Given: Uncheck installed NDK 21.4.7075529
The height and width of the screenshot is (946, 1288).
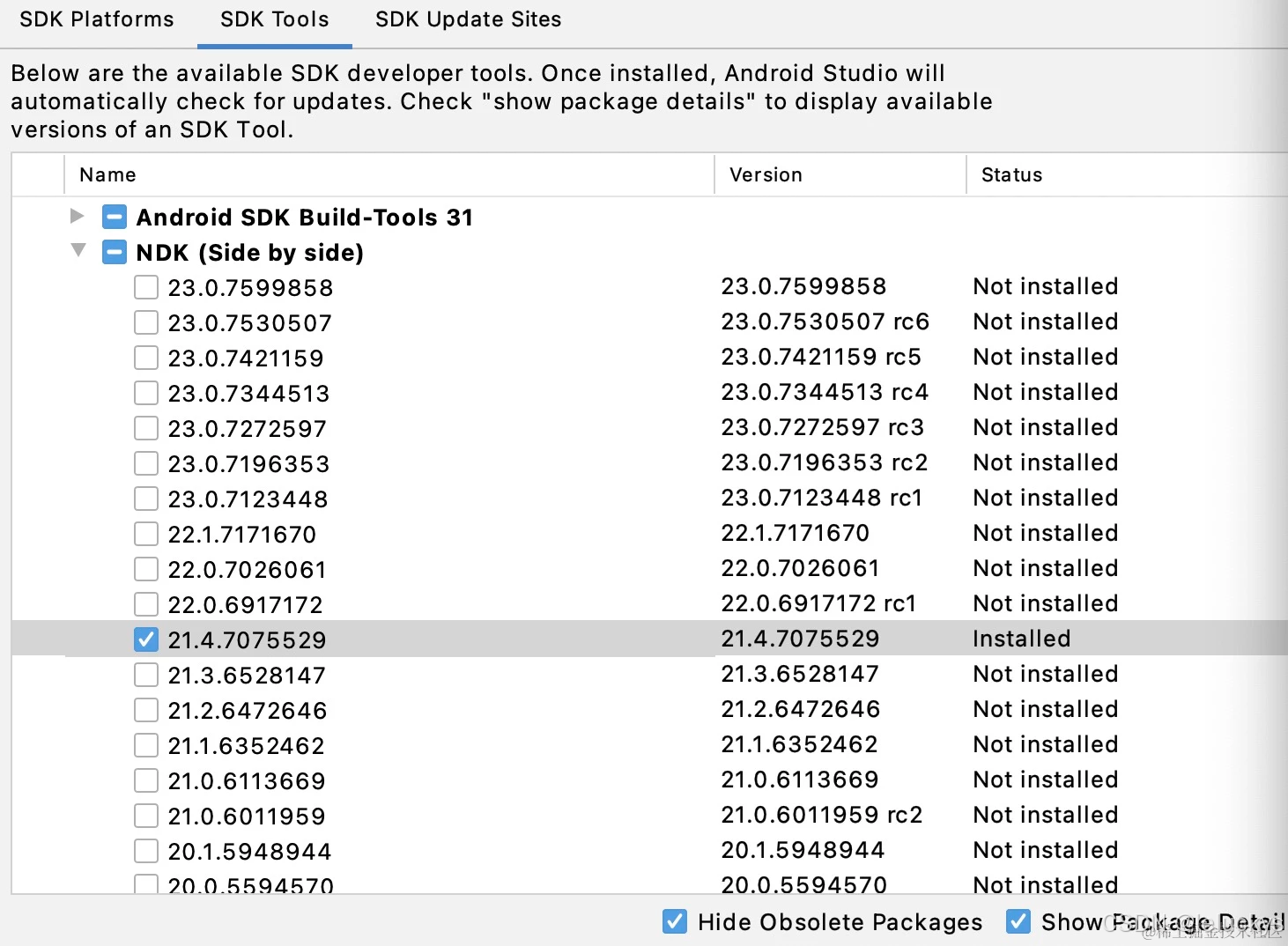Looking at the screenshot, I should pos(146,639).
